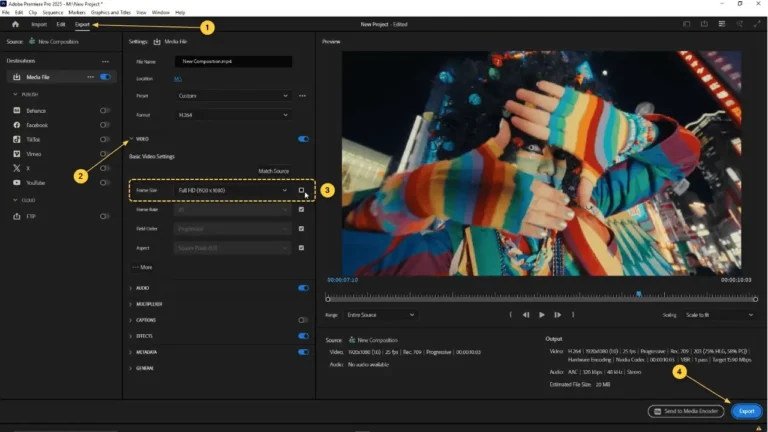Click the quick export share icon

pos(704,24)
